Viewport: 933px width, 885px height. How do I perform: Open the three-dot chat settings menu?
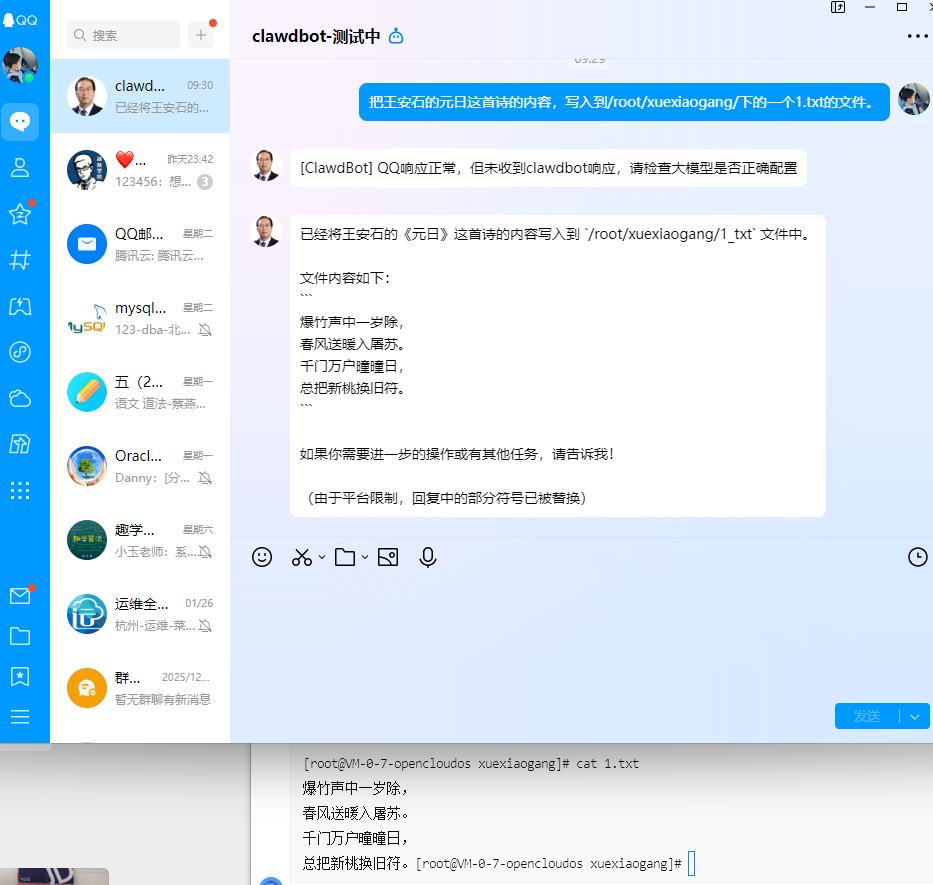click(x=918, y=36)
